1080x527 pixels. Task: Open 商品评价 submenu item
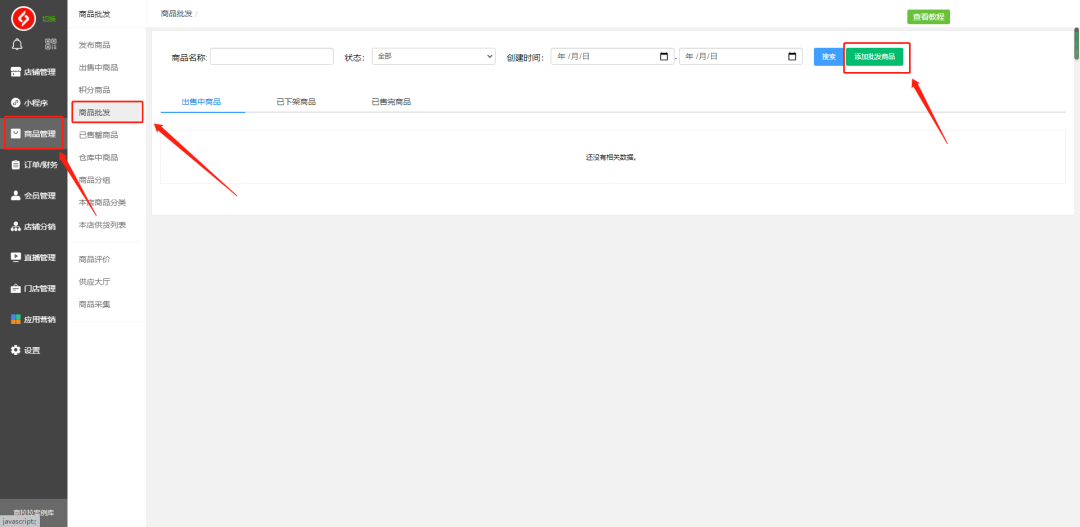pos(94,259)
